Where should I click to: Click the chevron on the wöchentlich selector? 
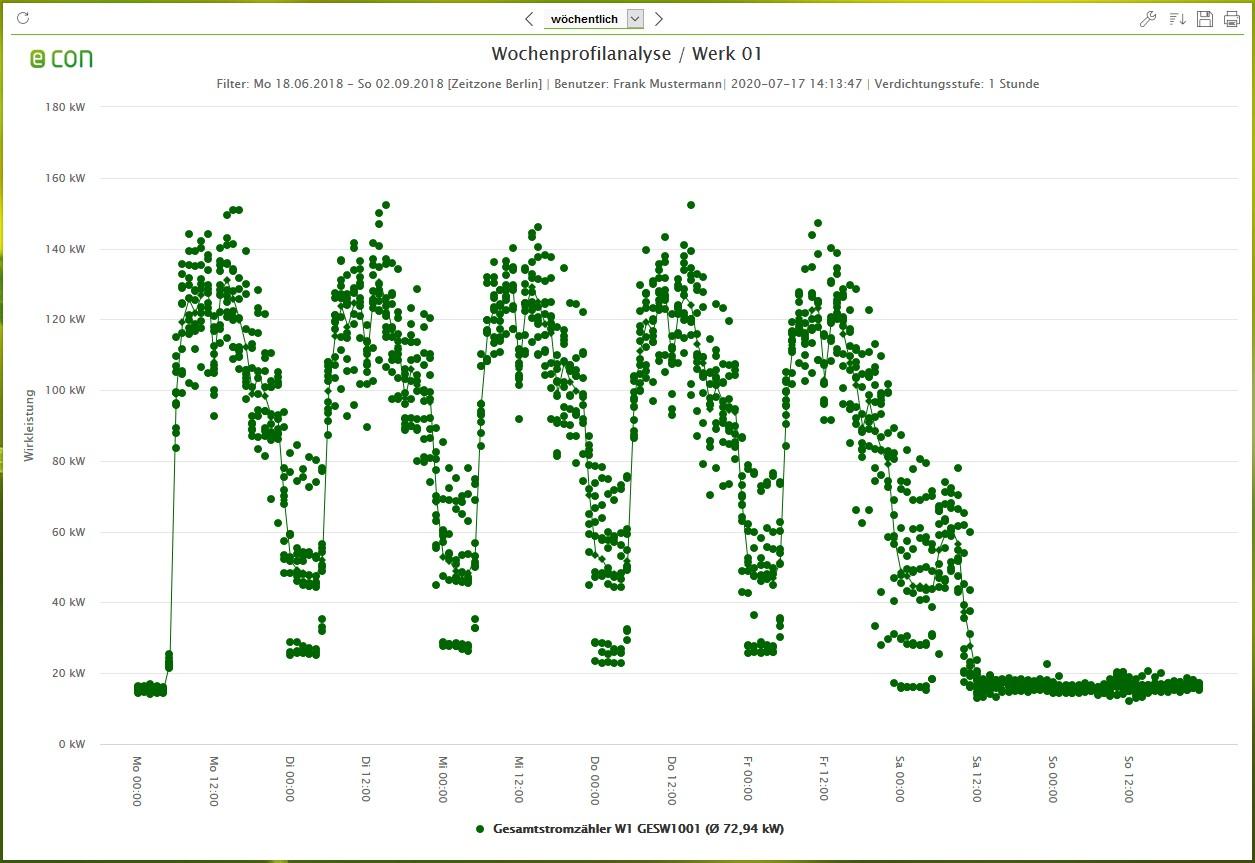[x=634, y=18]
